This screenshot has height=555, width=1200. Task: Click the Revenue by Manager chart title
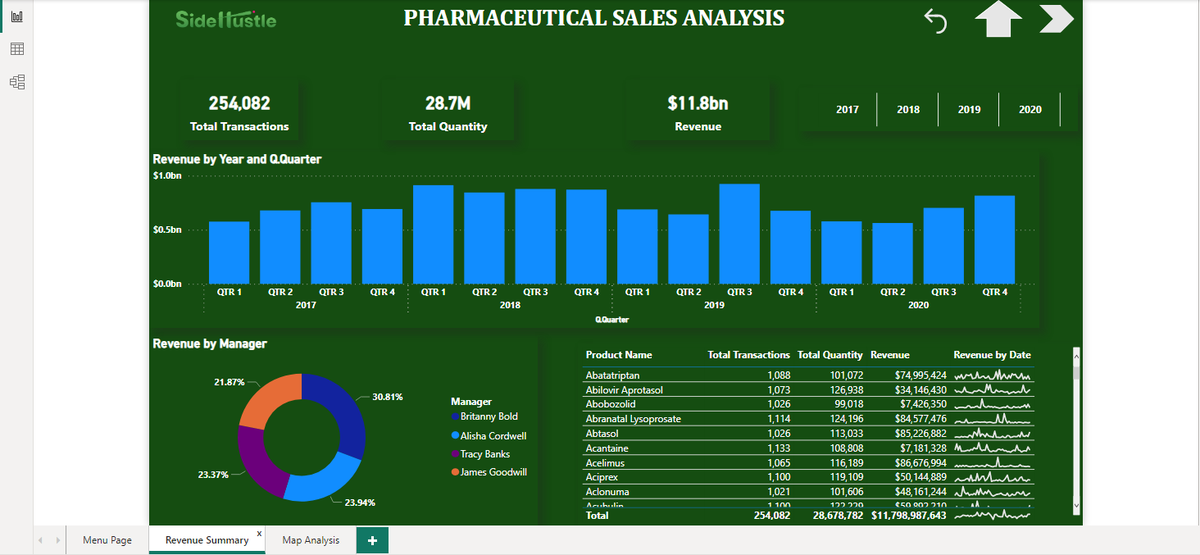[210, 344]
